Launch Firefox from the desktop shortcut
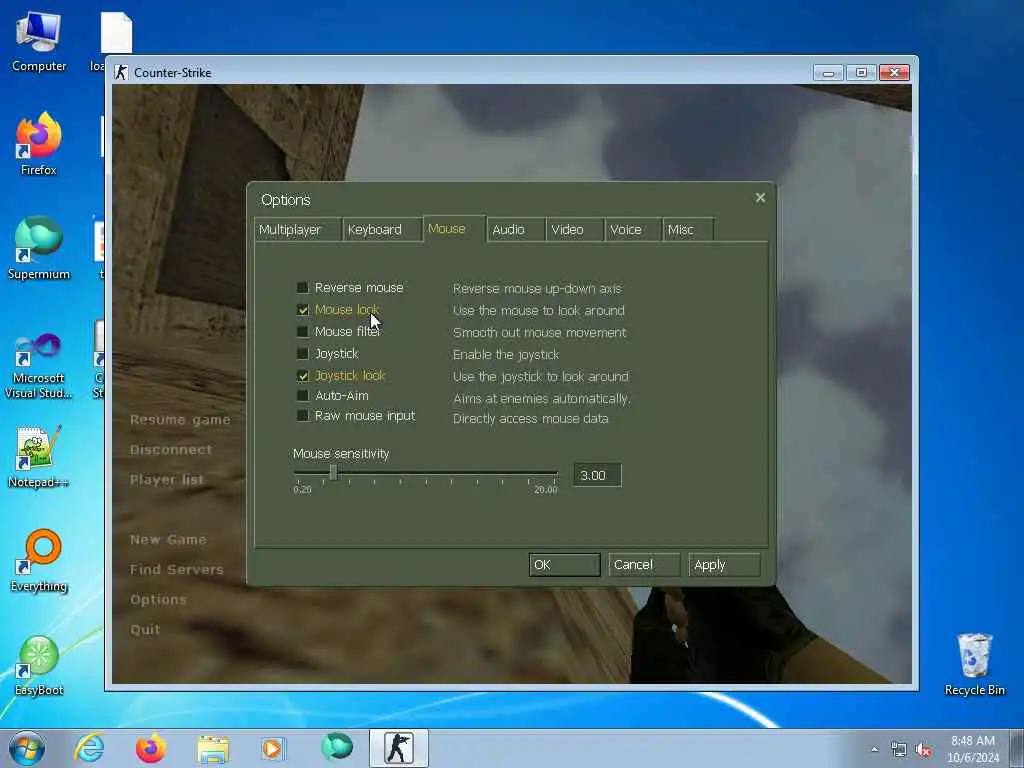This screenshot has width=1024, height=768. tap(39, 144)
